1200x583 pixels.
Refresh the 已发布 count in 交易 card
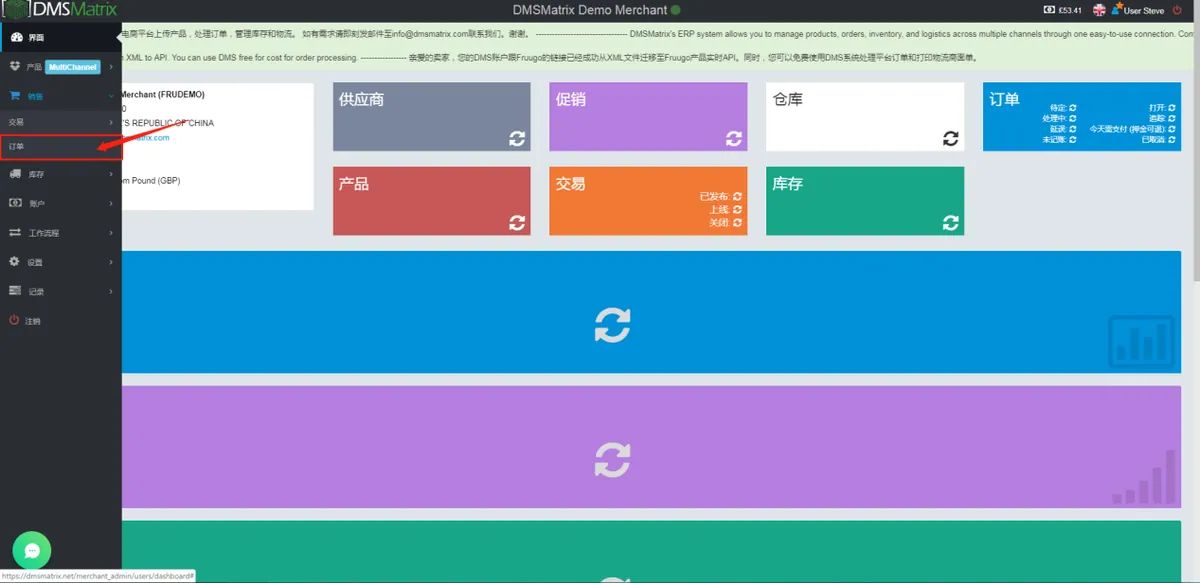pos(738,197)
